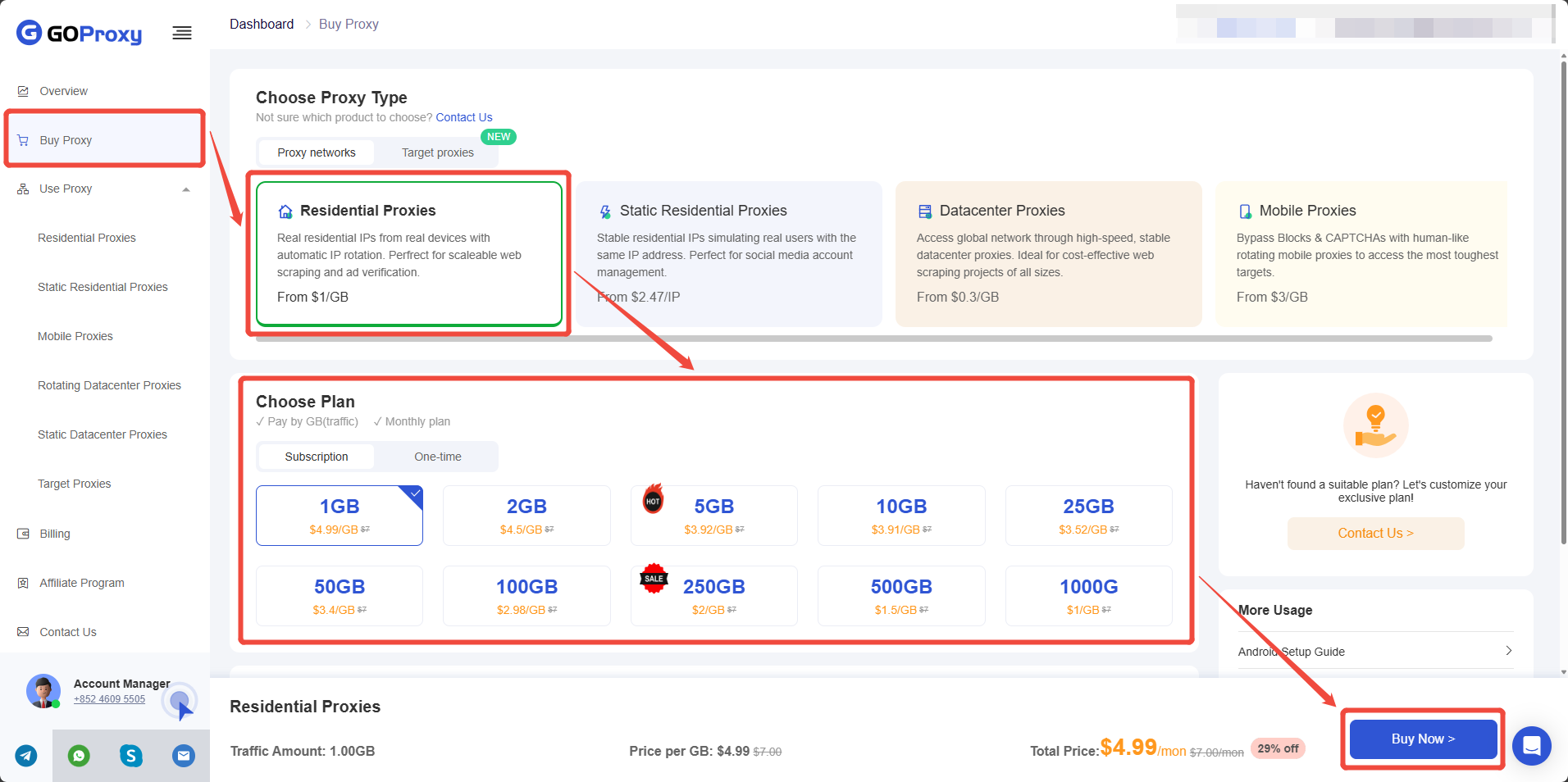This screenshot has width=1568, height=782.
Task: Click the Buy Proxy cart icon
Action: pyautogui.click(x=23, y=140)
